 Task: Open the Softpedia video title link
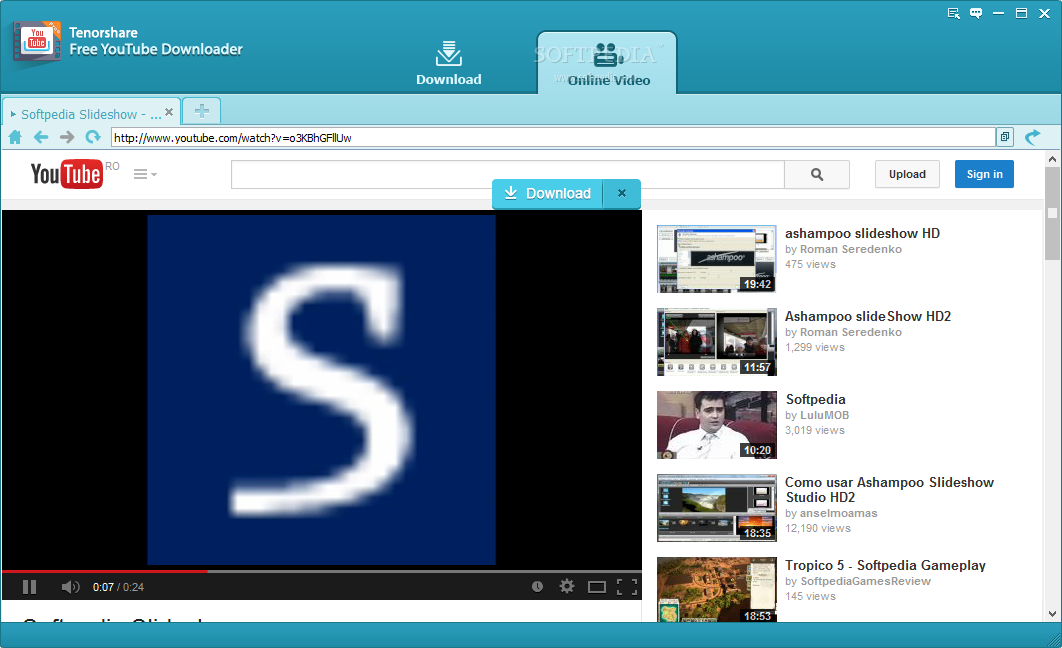[x=815, y=399]
